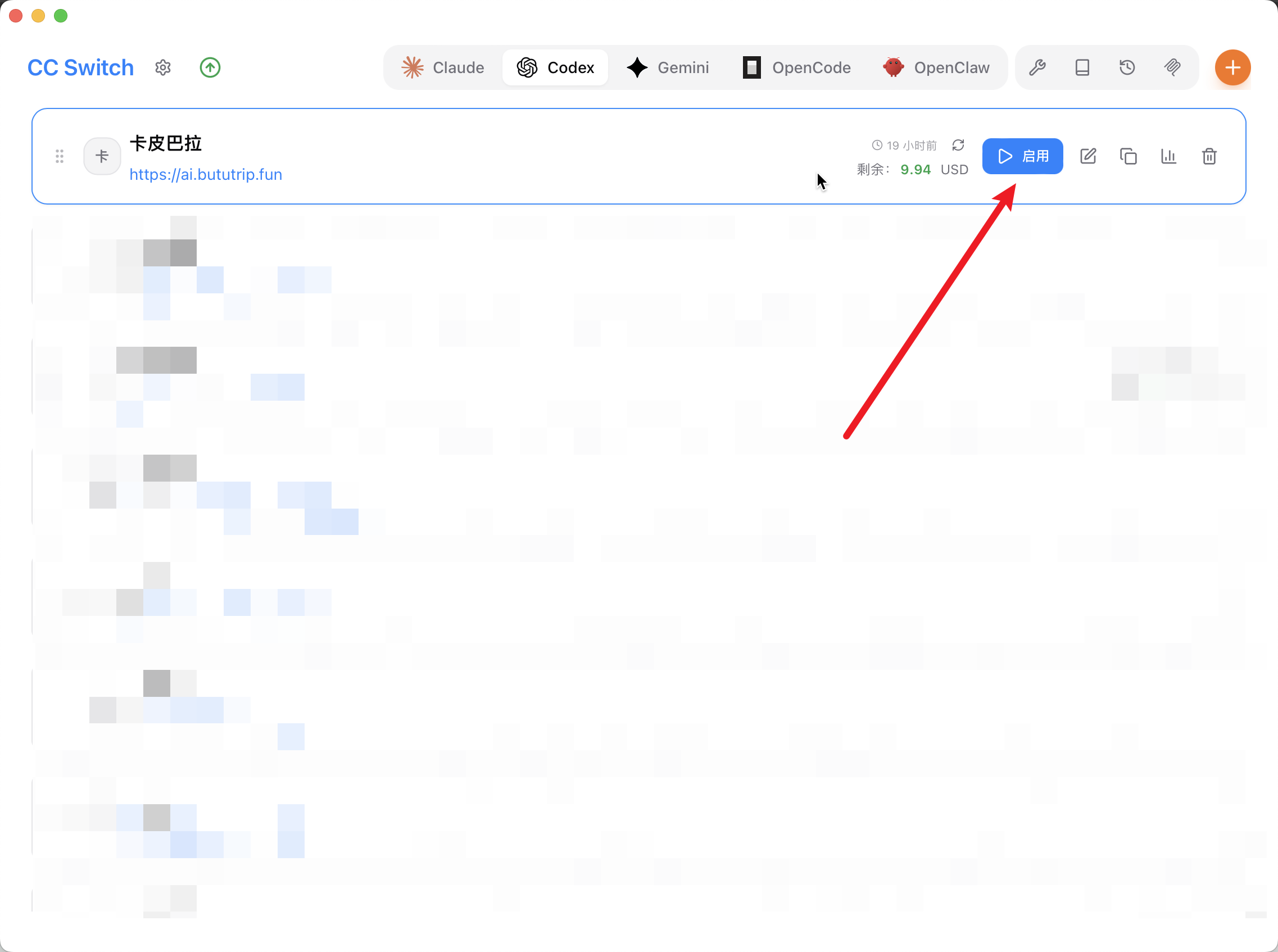Click the green update arrow icon
This screenshot has width=1278, height=952.
[210, 67]
